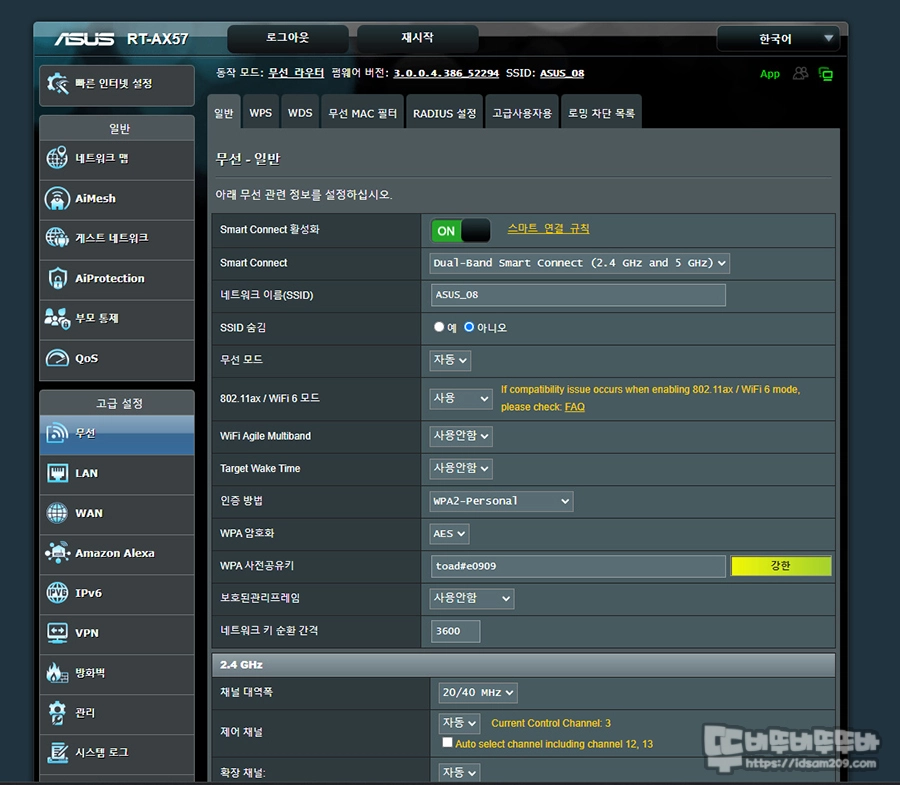Click the green network status icon in header
Screen dimensions: 900x785
(x=825, y=74)
